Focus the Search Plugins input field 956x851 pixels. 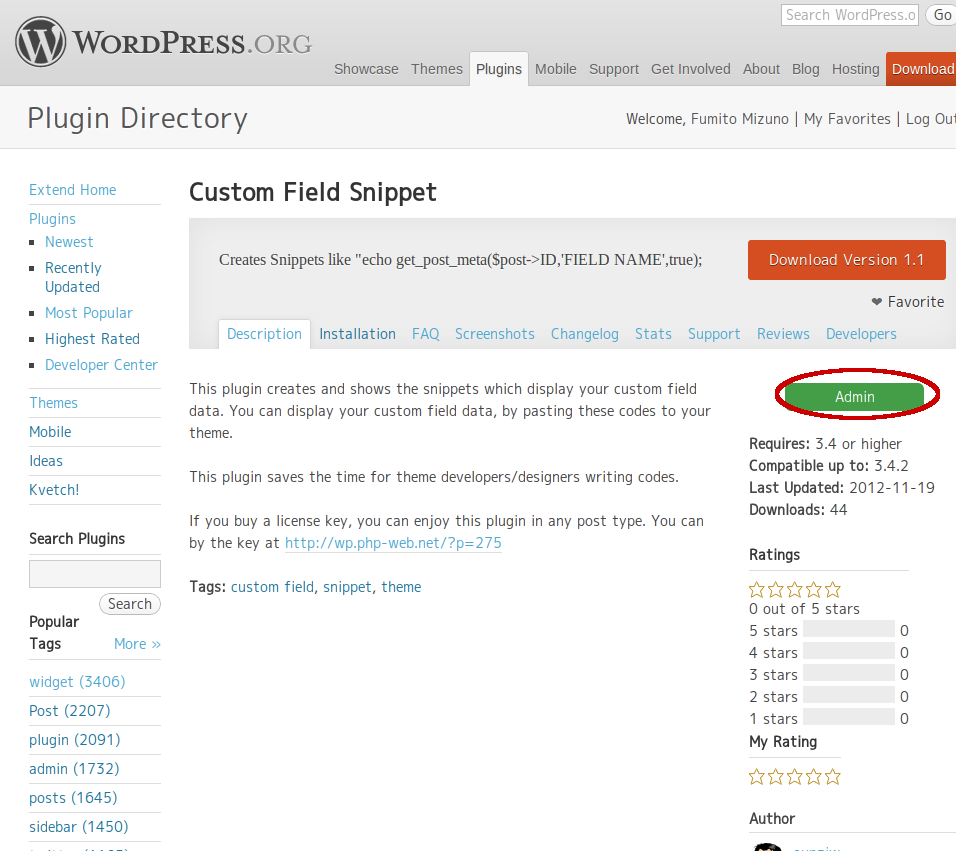[x=95, y=574]
